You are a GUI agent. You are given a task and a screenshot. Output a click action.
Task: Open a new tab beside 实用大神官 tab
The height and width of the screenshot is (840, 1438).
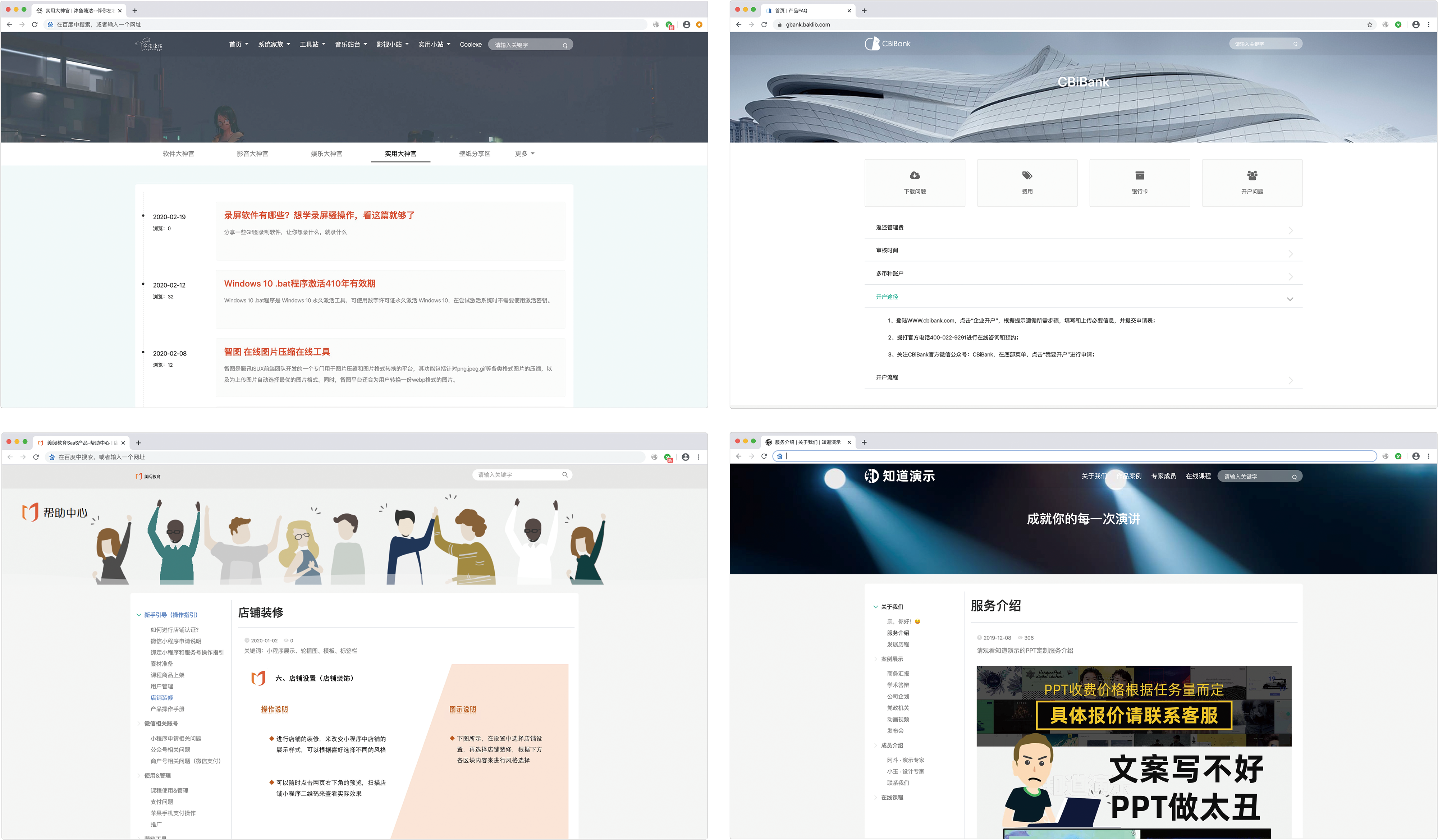[x=135, y=10]
